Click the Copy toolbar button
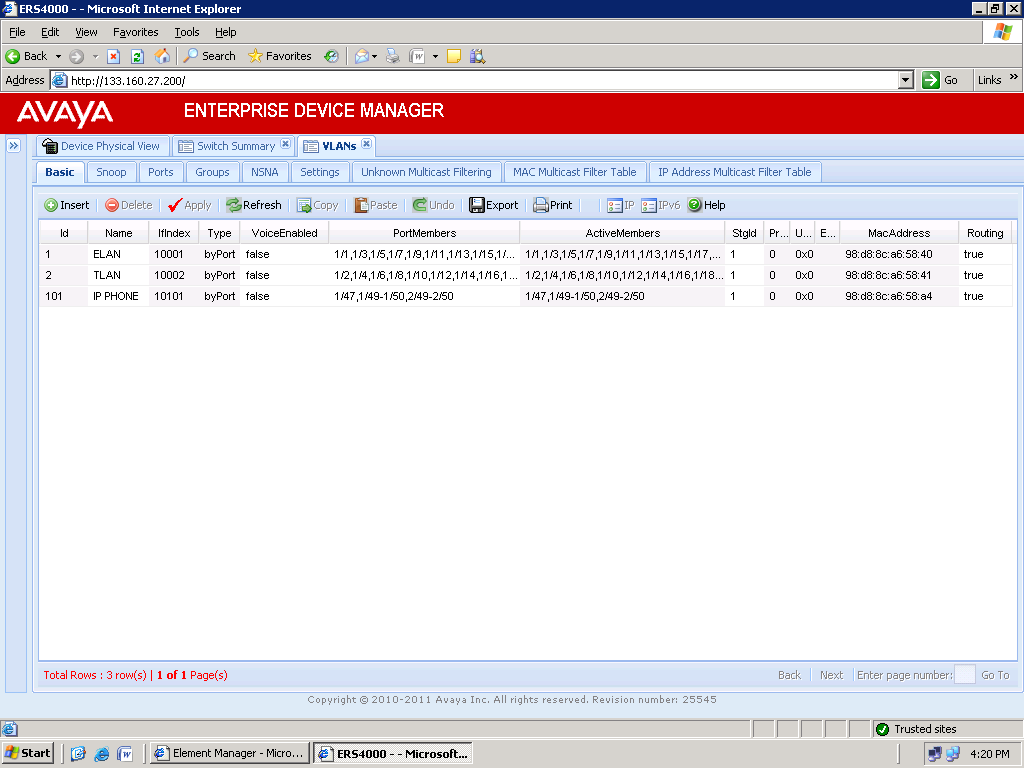This screenshot has width=1024, height=768. click(317, 205)
